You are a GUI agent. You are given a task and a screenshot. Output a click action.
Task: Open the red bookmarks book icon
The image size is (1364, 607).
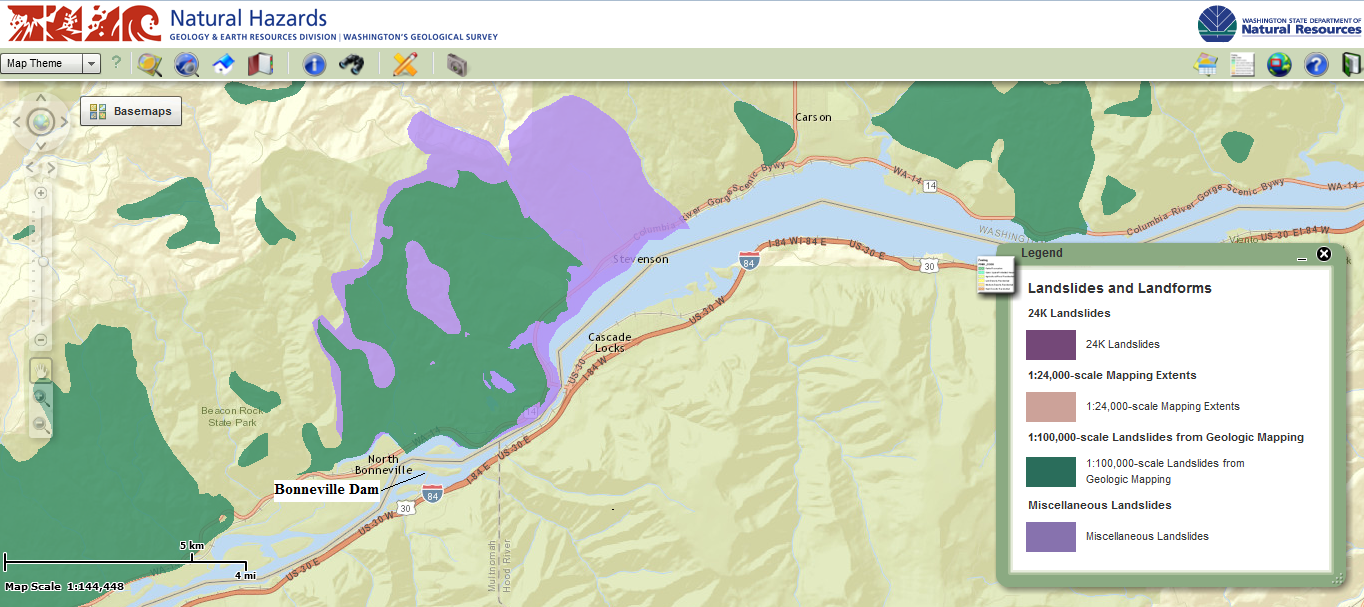pyautogui.click(x=260, y=65)
